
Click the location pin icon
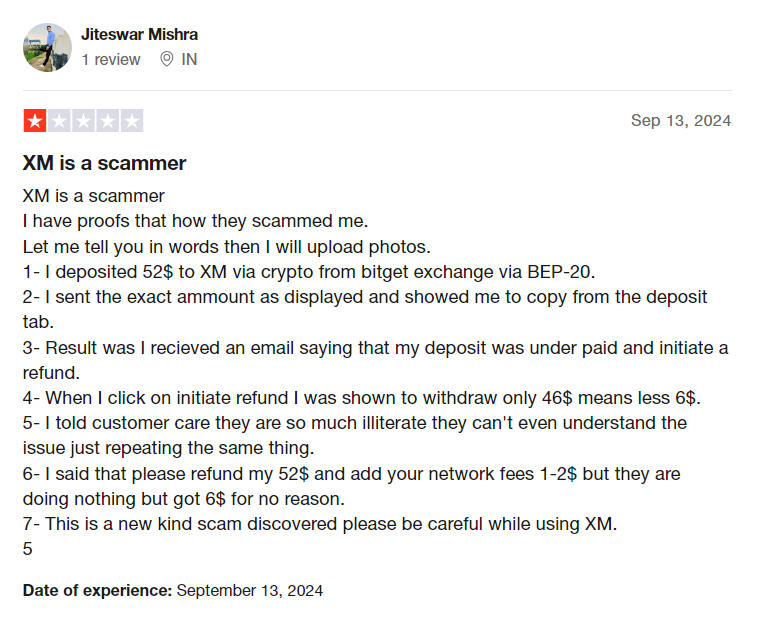pos(167,59)
